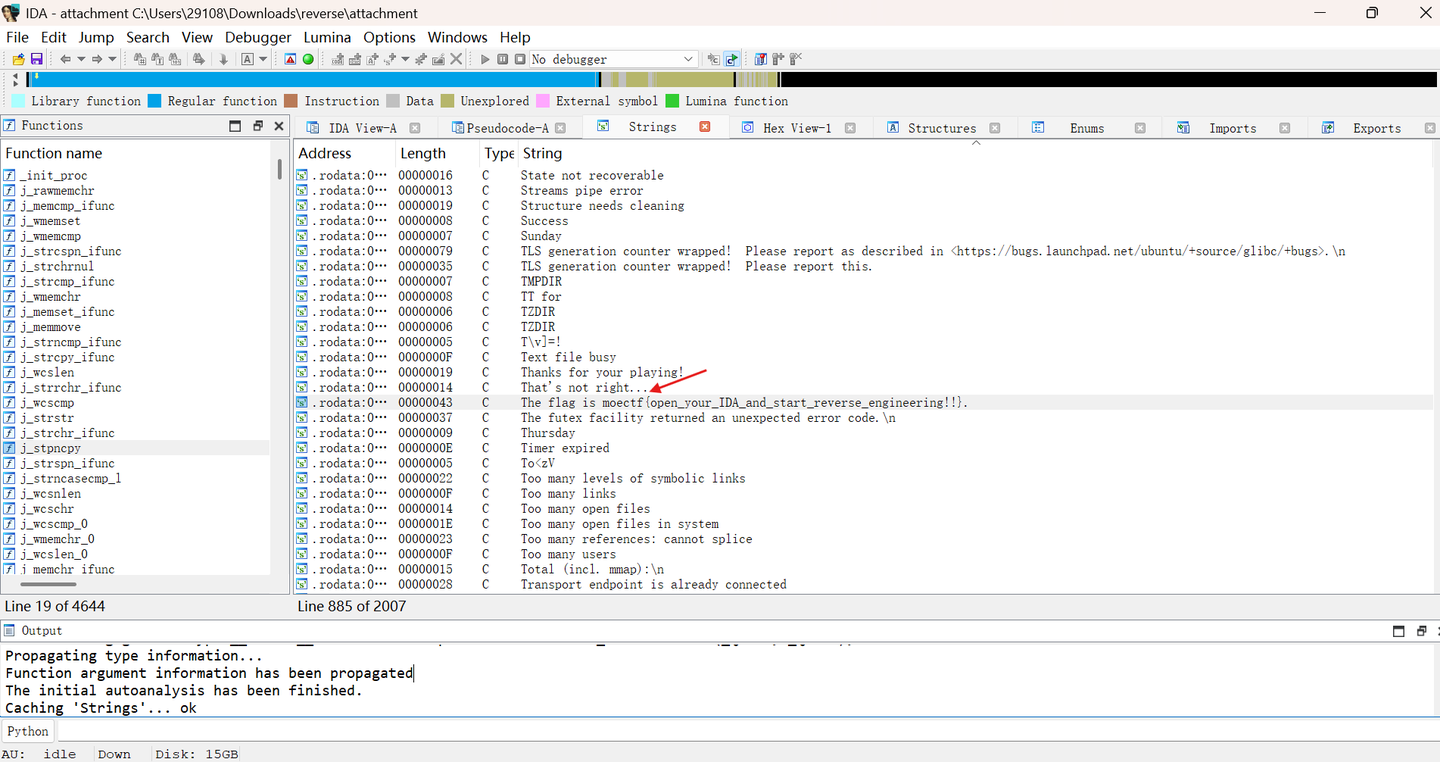Expand the dropdown beside the boxed A icon
Image resolution: width=1440 pixels, height=762 pixels.
point(263,59)
